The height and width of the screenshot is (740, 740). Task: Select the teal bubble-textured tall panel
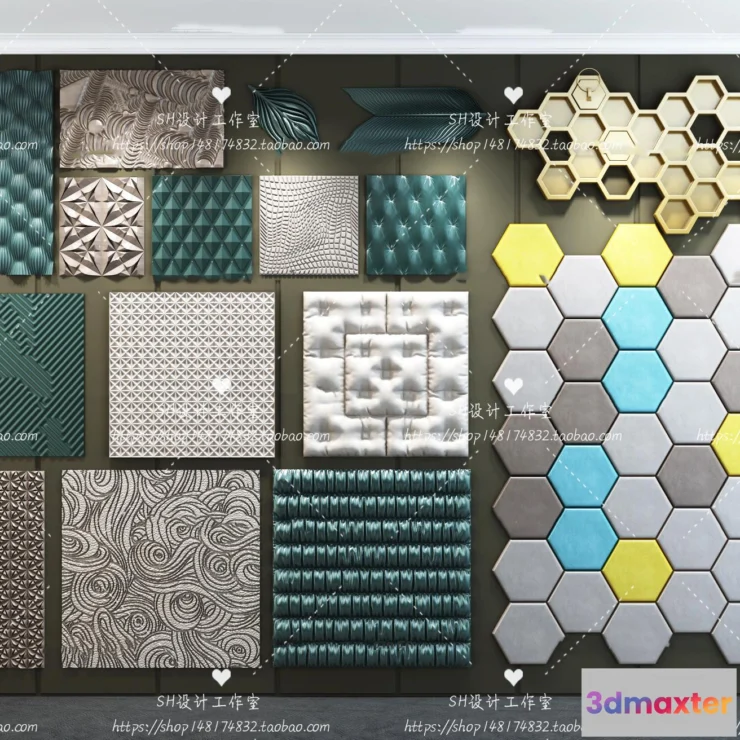click(26, 173)
